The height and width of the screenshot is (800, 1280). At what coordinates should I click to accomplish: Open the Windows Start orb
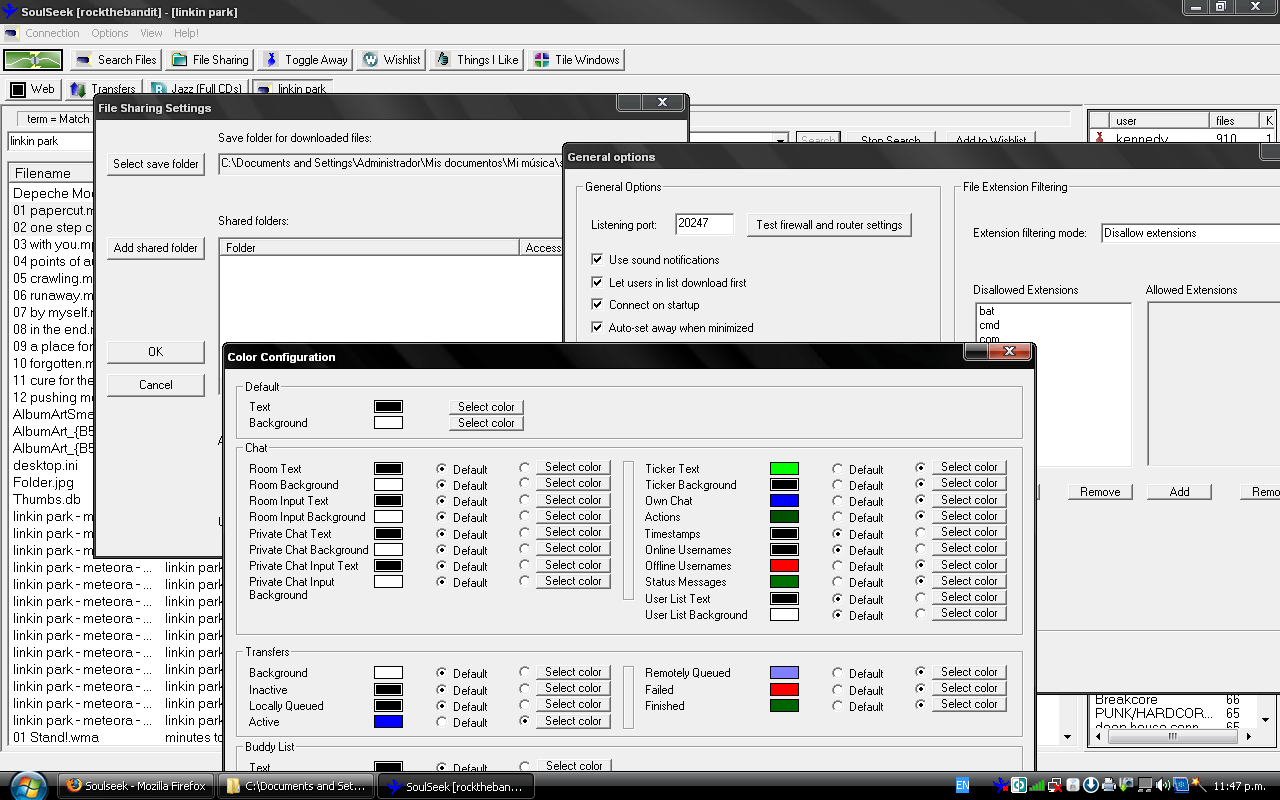28,785
